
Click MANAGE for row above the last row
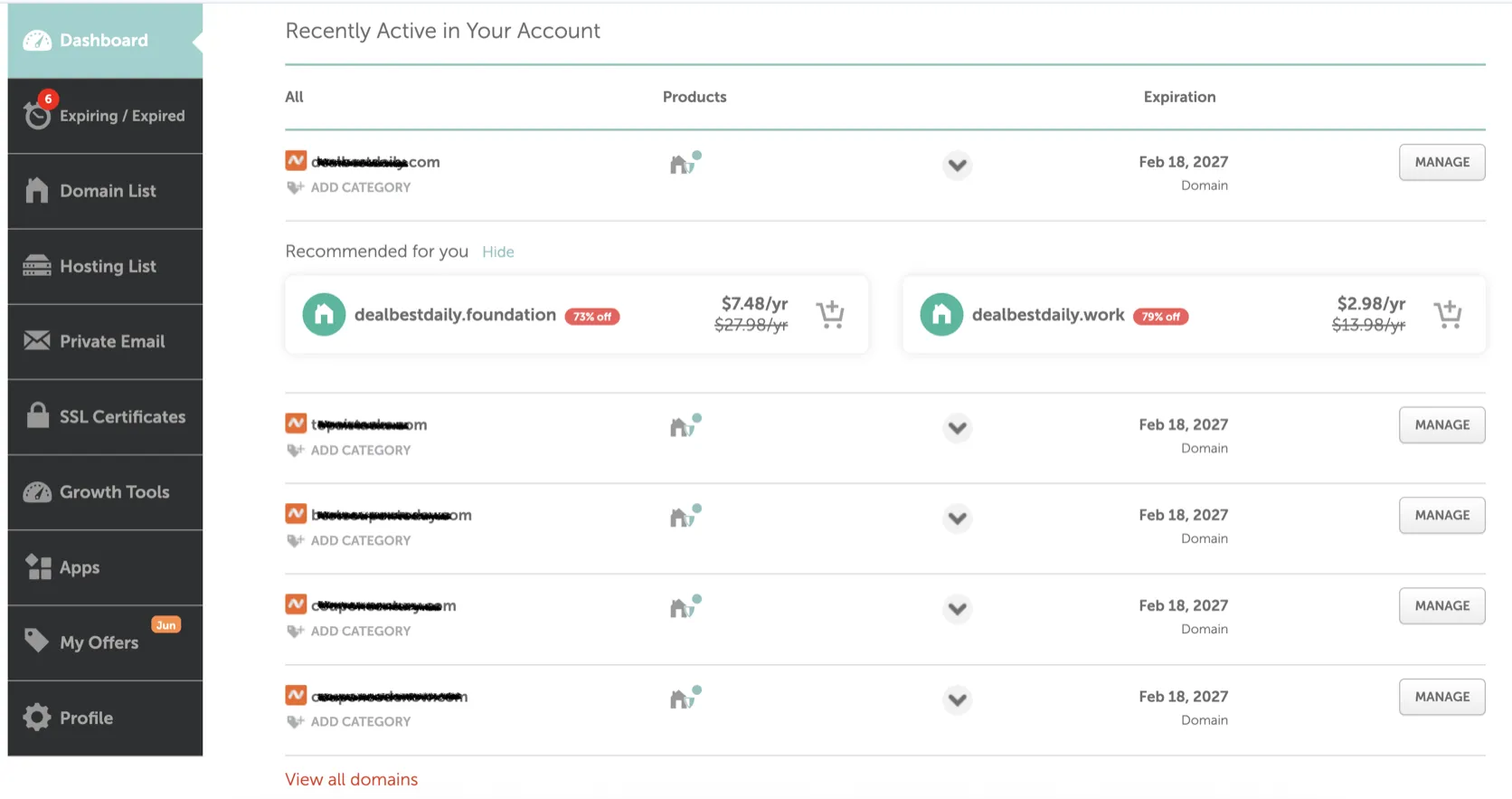point(1442,605)
